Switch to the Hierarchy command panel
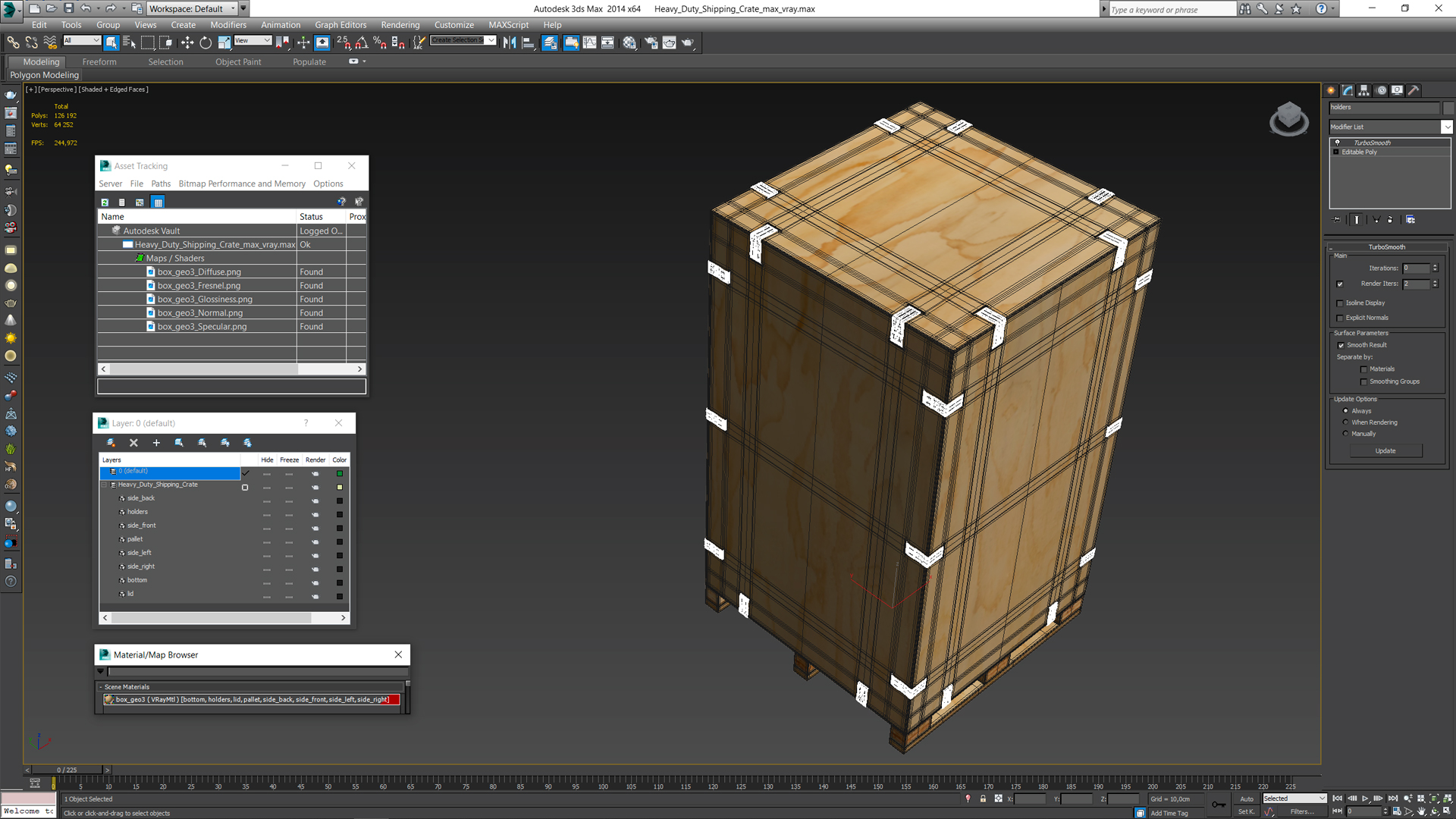Image resolution: width=1456 pixels, height=819 pixels. click(1364, 90)
